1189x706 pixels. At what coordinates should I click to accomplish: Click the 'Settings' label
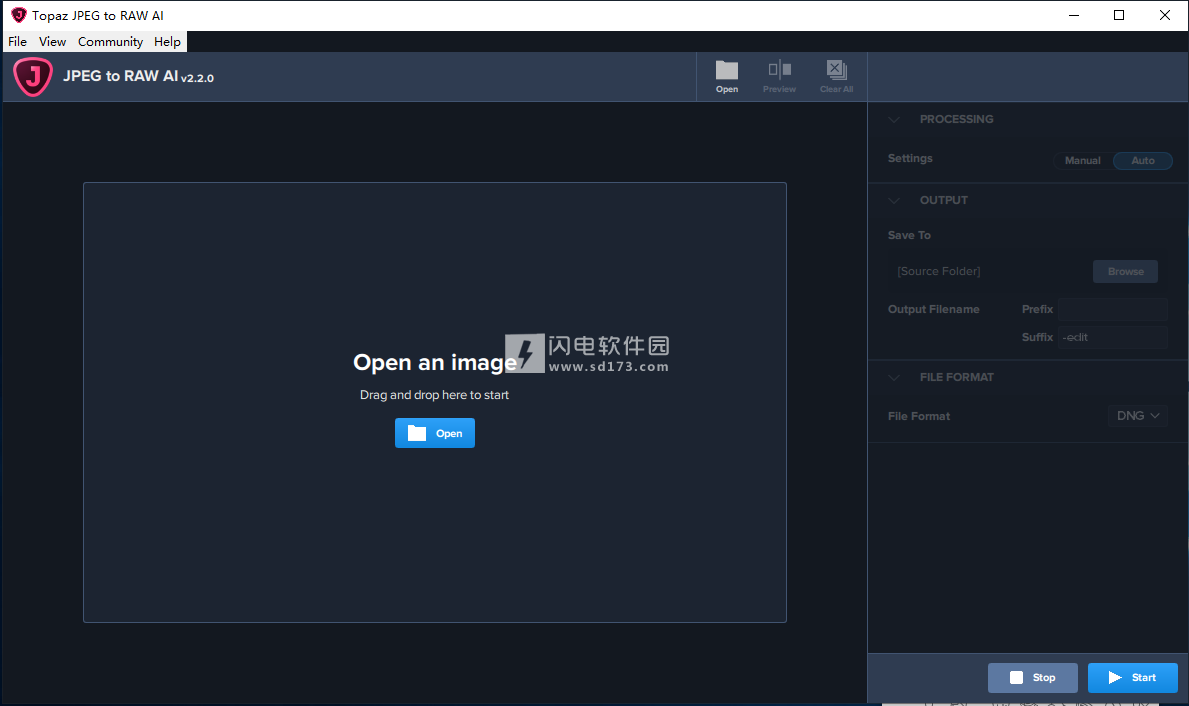point(910,158)
